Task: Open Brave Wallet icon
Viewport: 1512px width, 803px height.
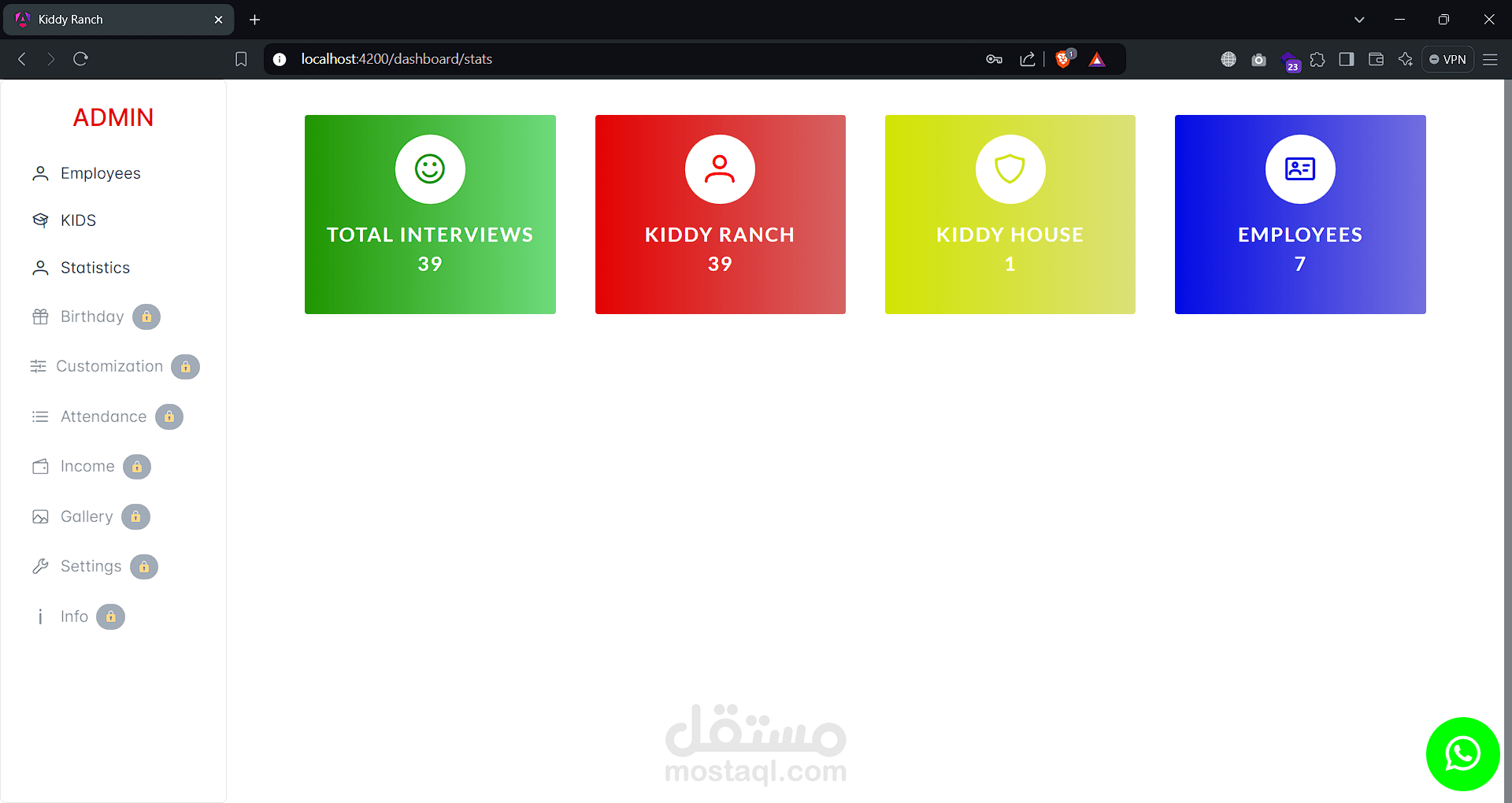Action: pos(1376,59)
